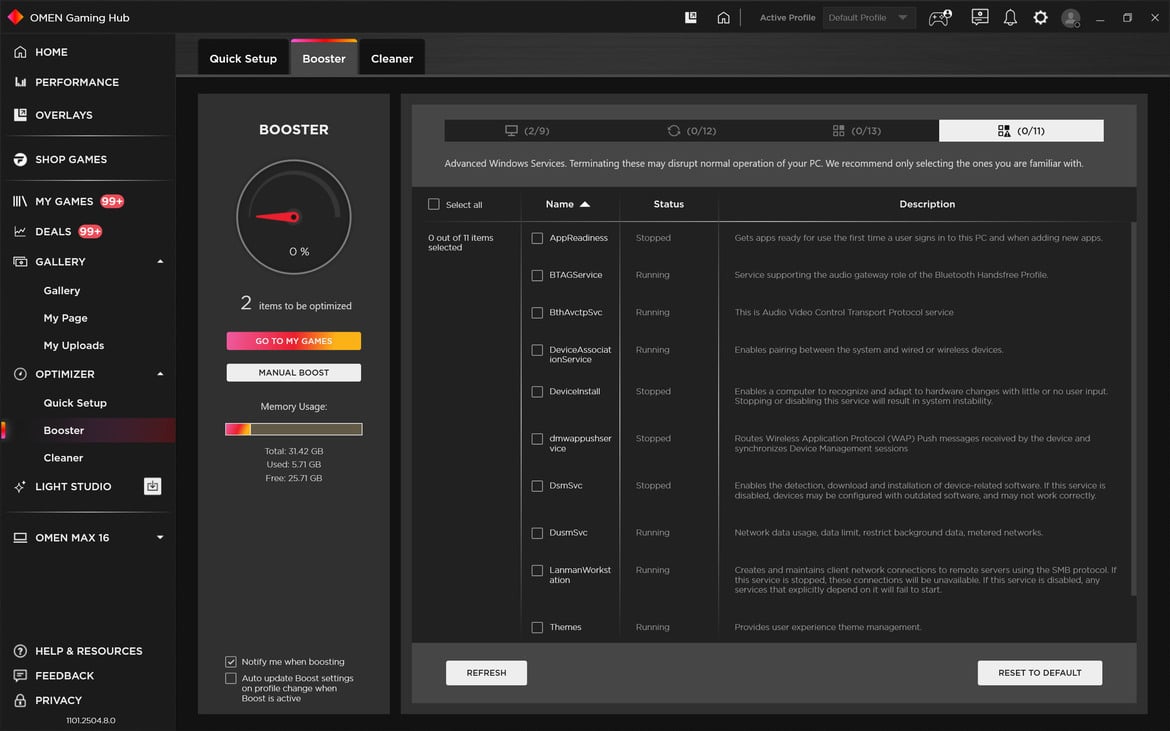Tick the Select all checkbox
1170x731 pixels.
[434, 204]
